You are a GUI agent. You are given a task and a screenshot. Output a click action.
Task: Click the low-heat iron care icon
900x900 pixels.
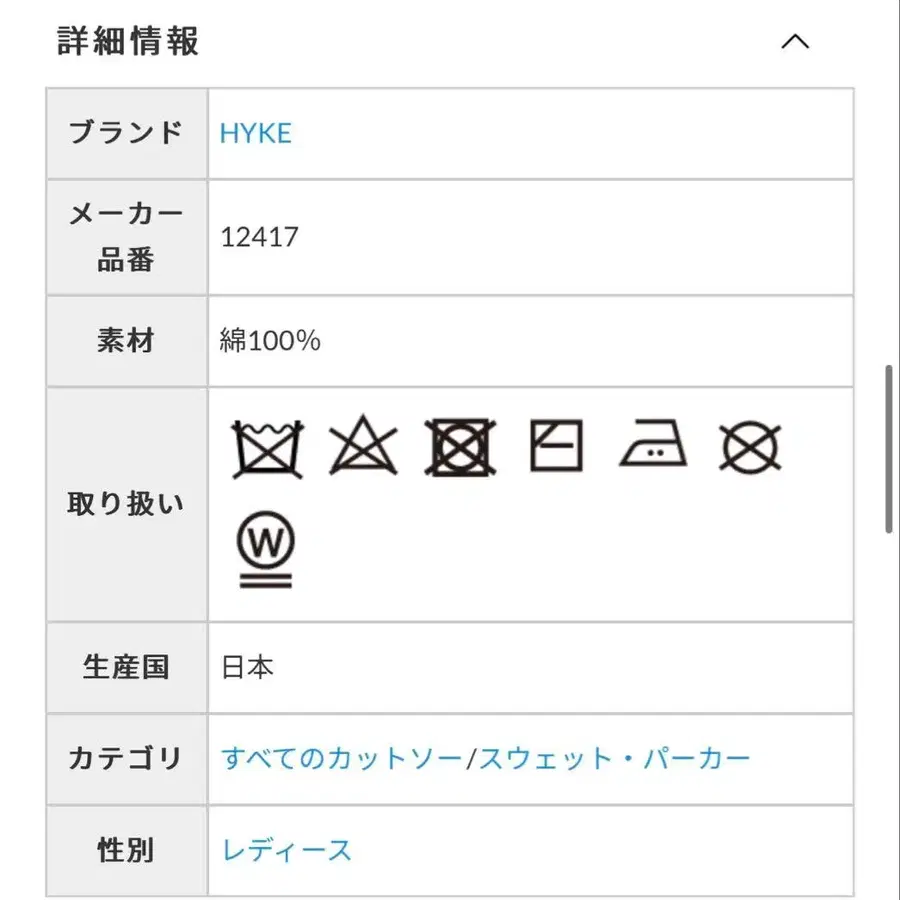pos(653,447)
